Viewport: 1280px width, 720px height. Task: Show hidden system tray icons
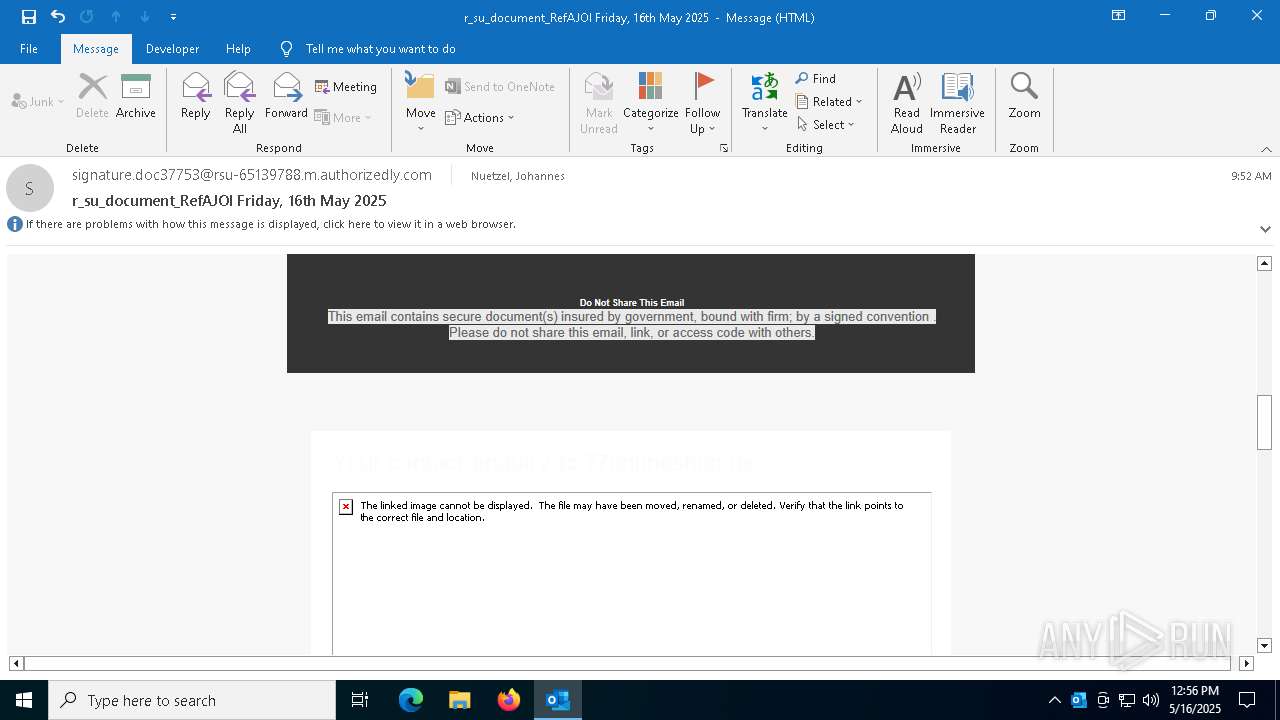click(1055, 700)
